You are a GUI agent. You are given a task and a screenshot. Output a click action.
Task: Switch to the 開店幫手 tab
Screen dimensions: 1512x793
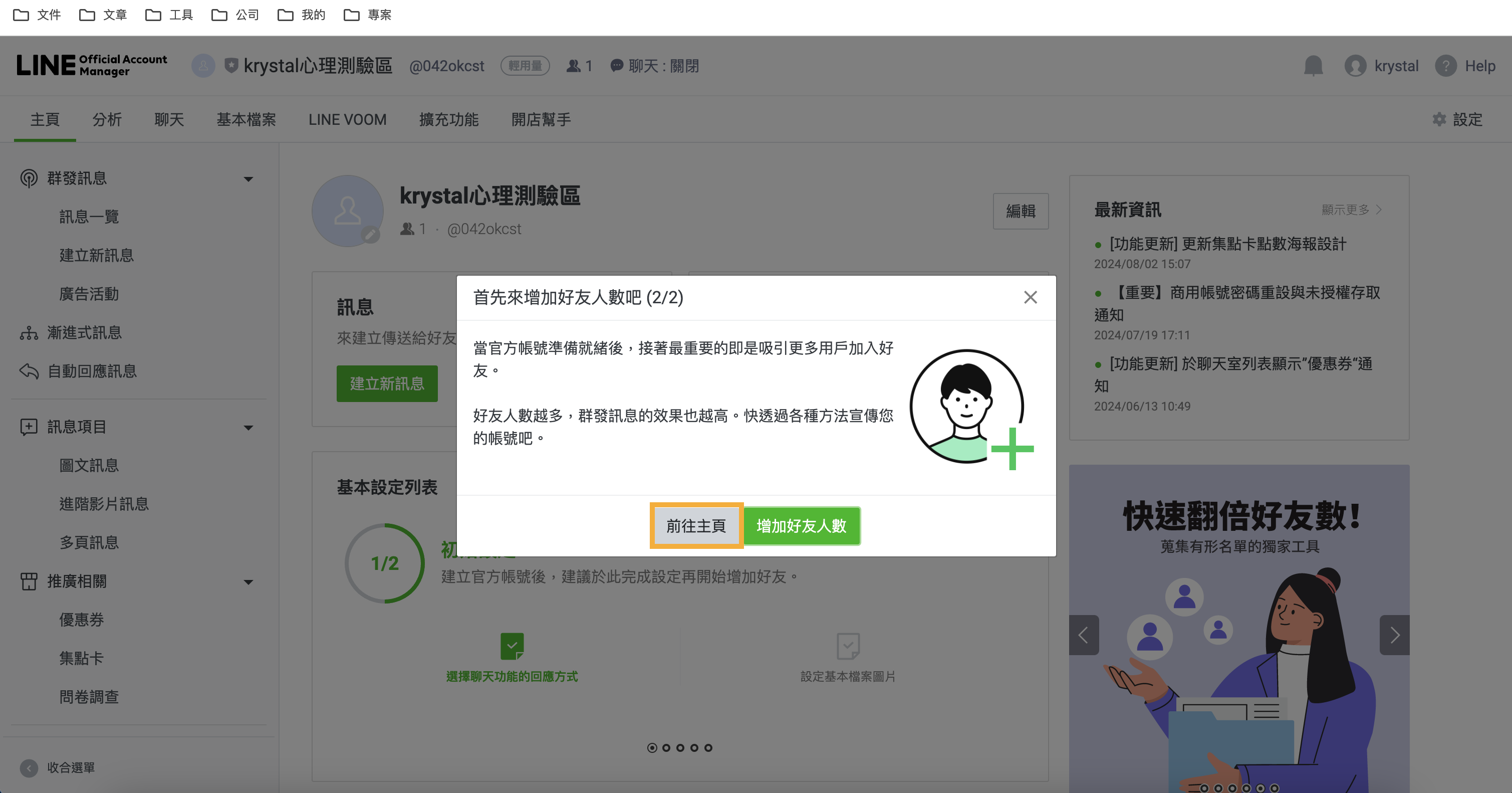[x=541, y=120]
